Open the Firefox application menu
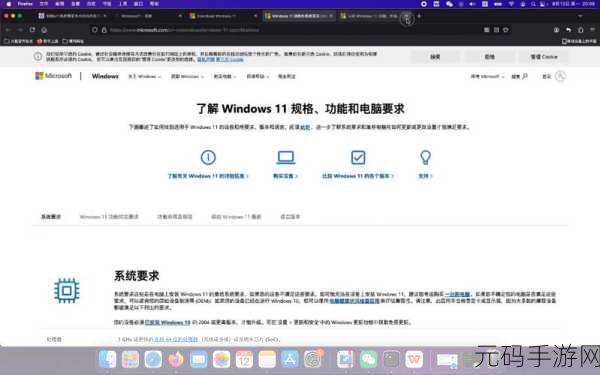The width and height of the screenshot is (600, 375). point(25,4)
